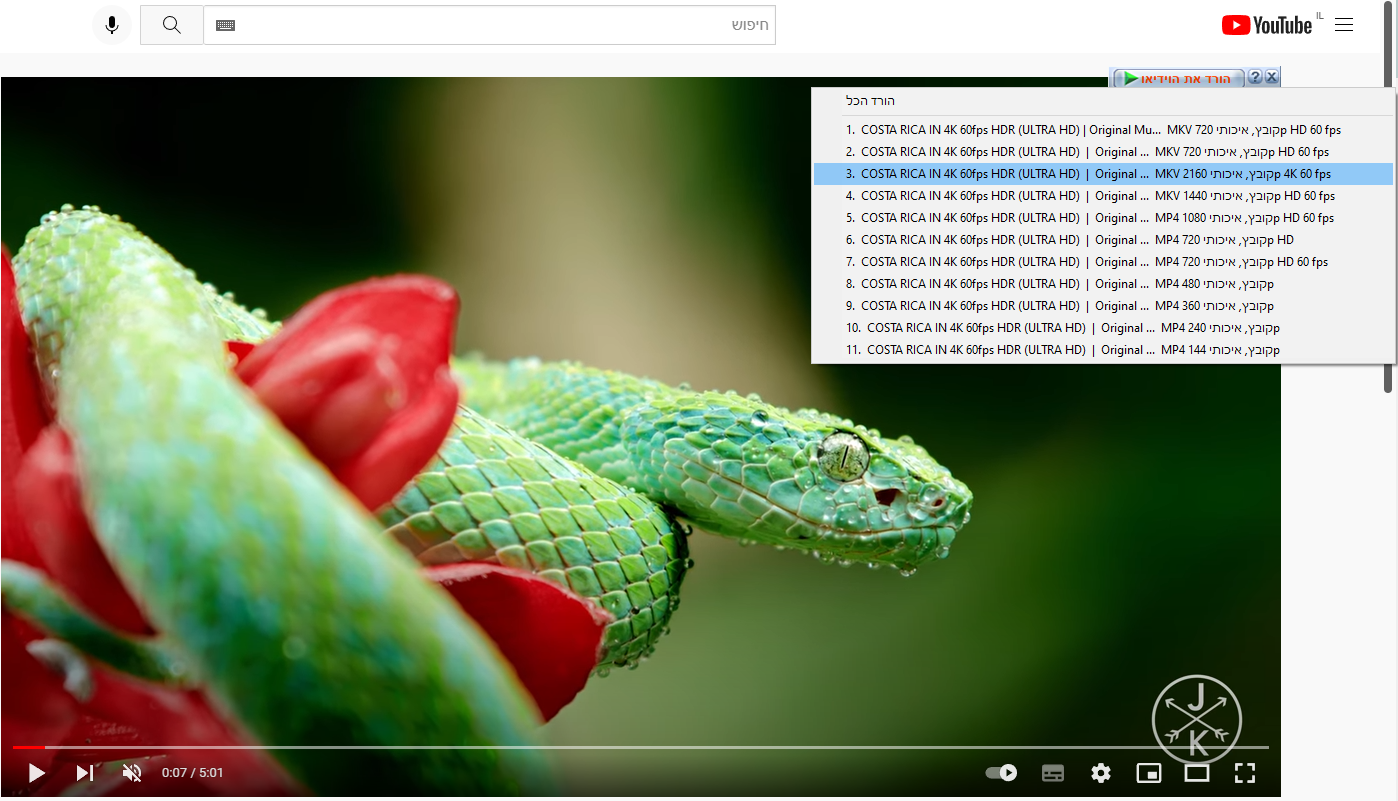Open the IDM panel help question icon
This screenshot has height=801, width=1398.
pos(1255,78)
